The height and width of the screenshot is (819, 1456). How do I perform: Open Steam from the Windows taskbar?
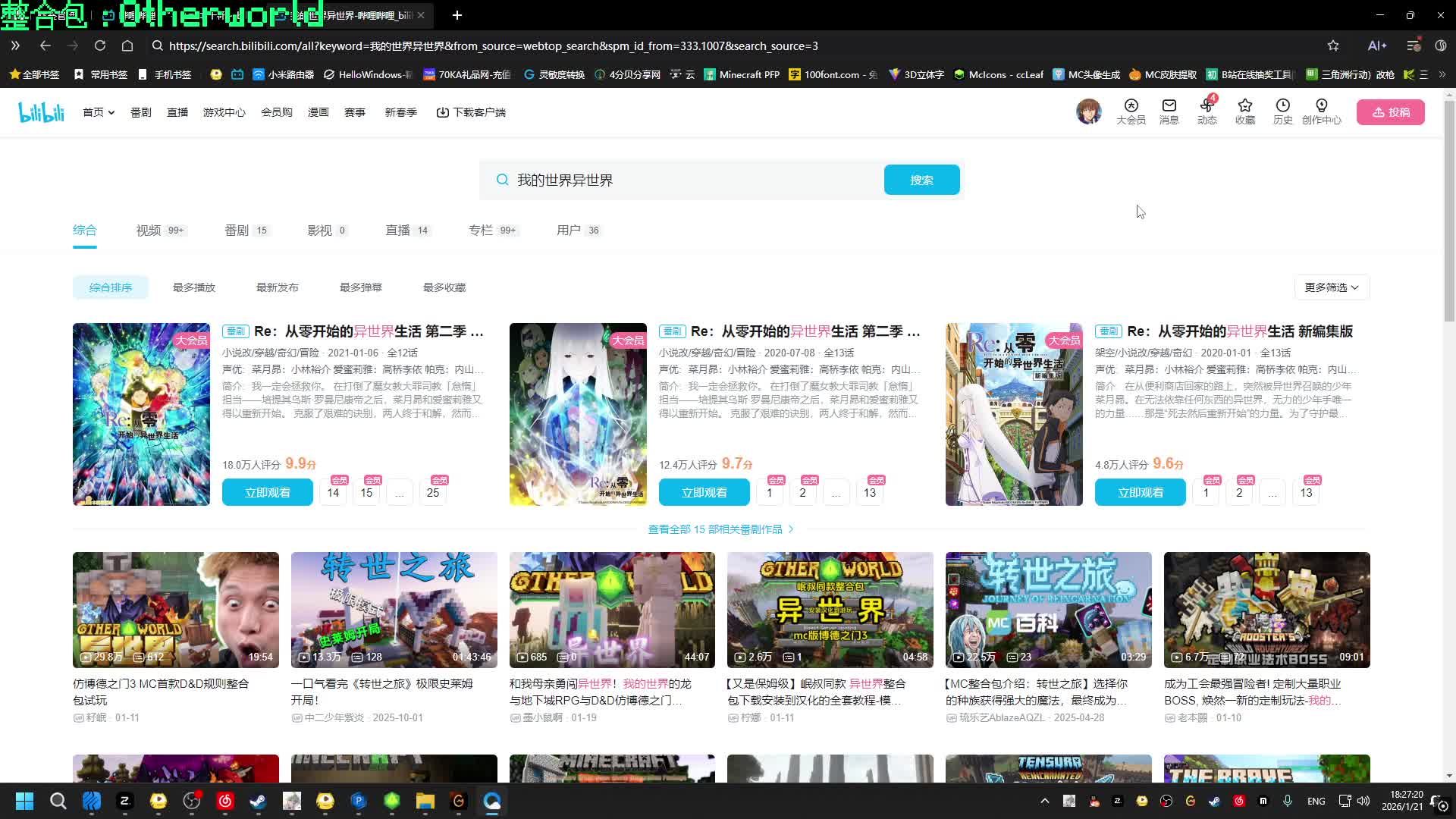258,801
